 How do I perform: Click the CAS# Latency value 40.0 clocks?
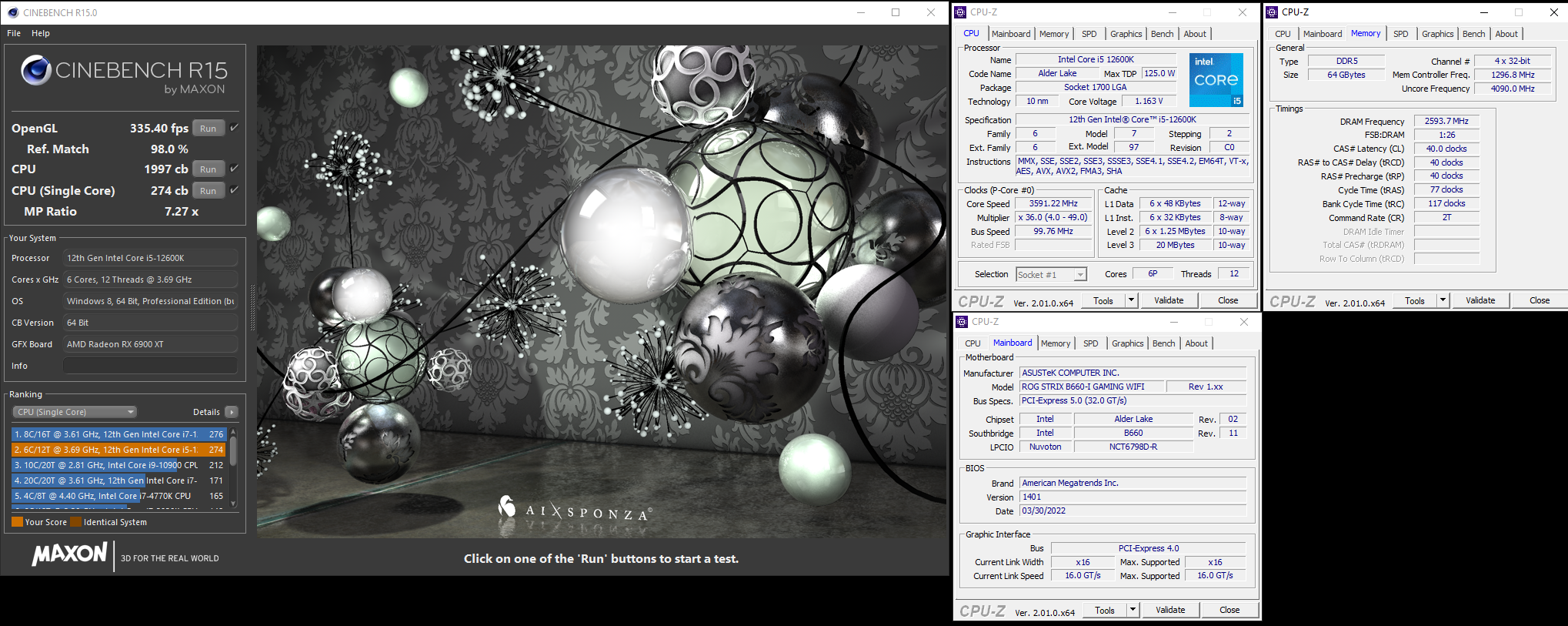(1446, 149)
